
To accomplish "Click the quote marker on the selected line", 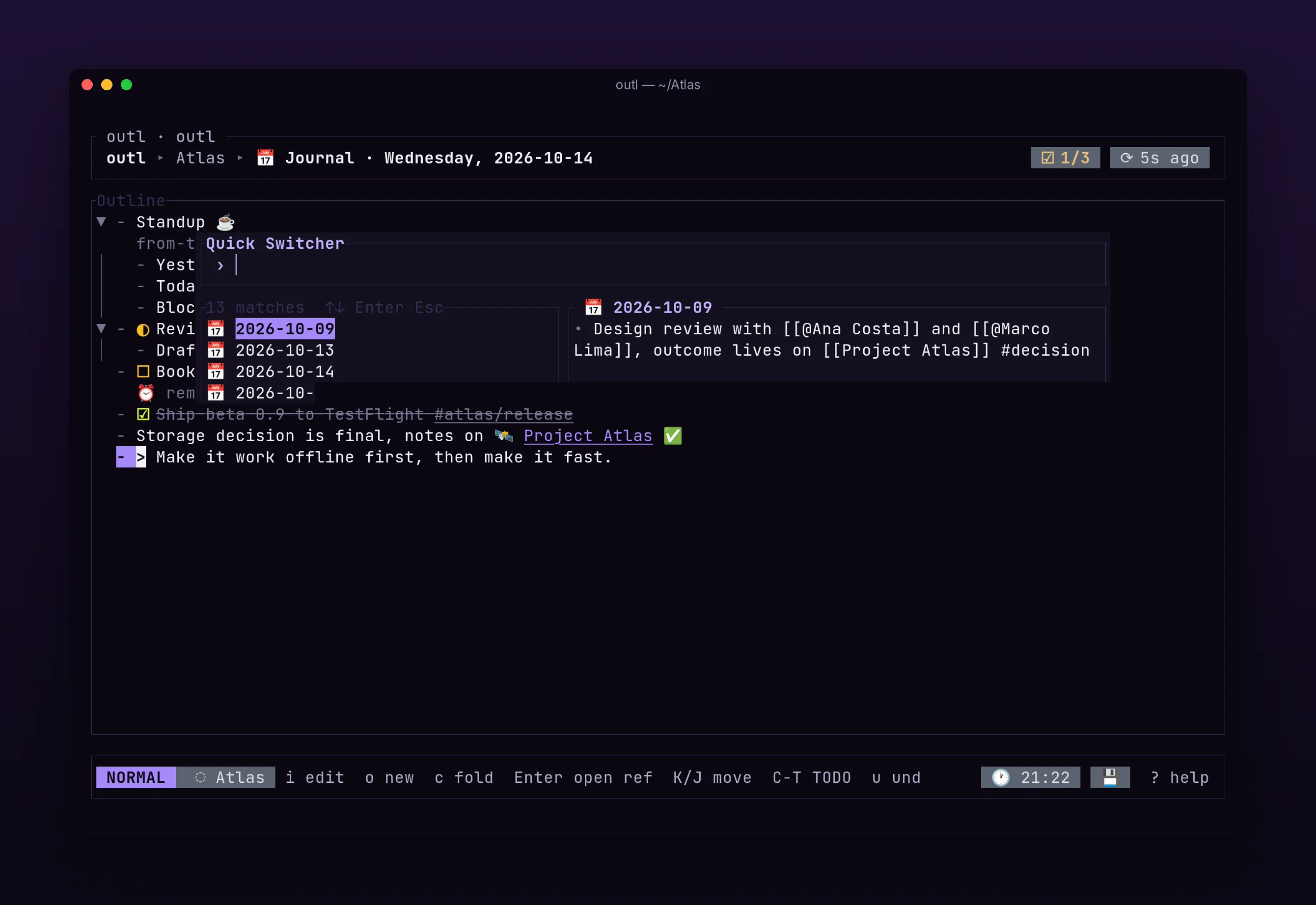I will point(140,457).
